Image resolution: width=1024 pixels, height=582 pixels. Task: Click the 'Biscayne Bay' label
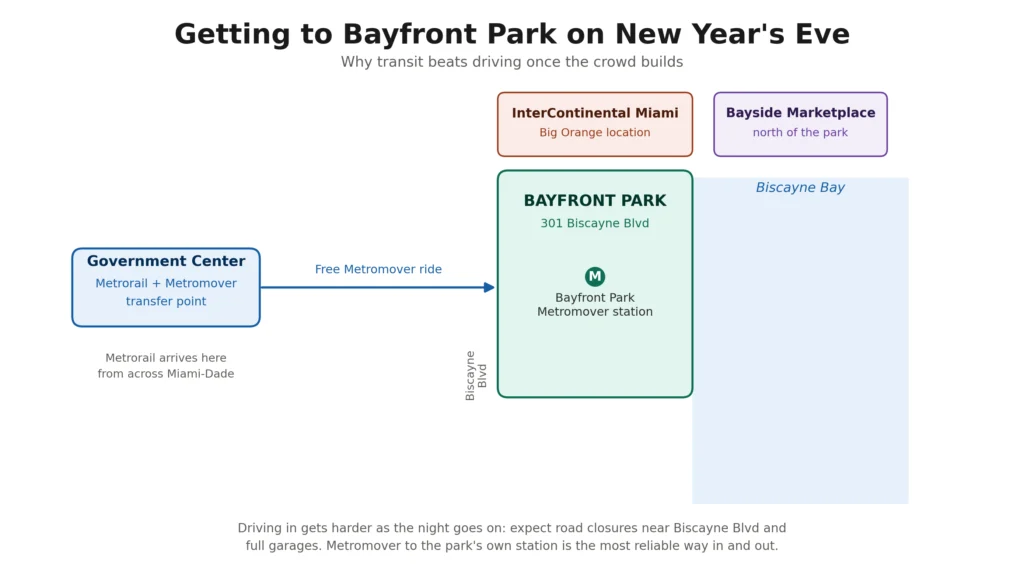tap(800, 187)
